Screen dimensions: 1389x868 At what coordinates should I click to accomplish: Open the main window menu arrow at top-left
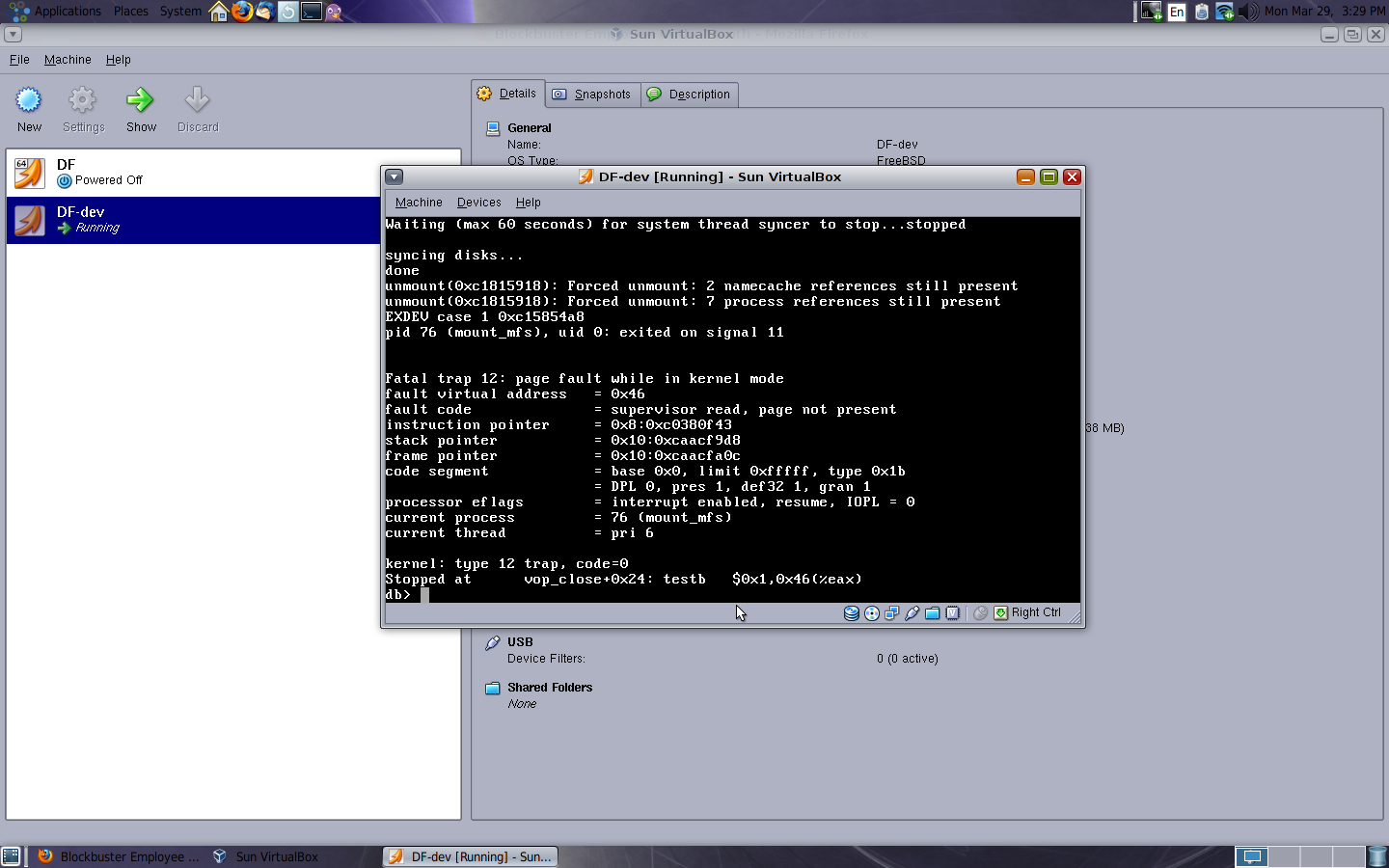pos(13,35)
